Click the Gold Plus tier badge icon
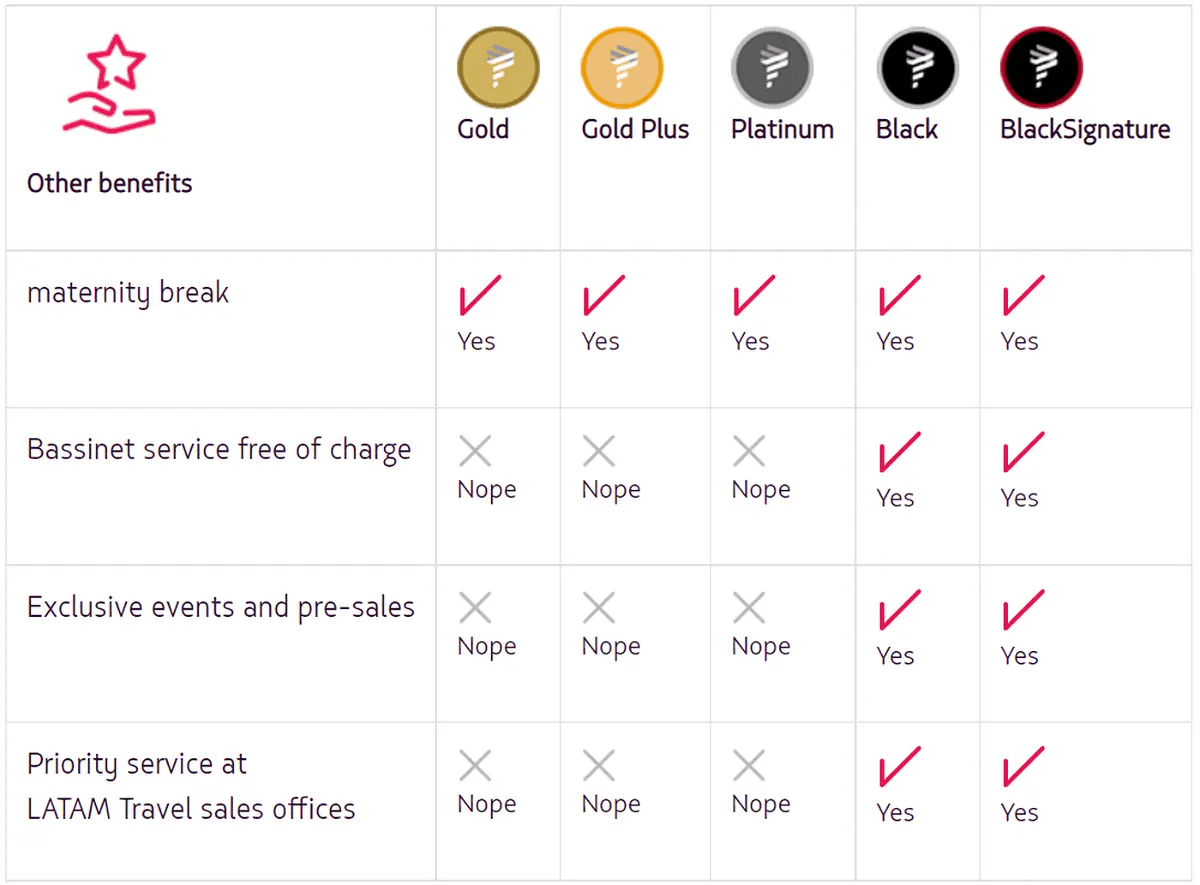 (622, 67)
